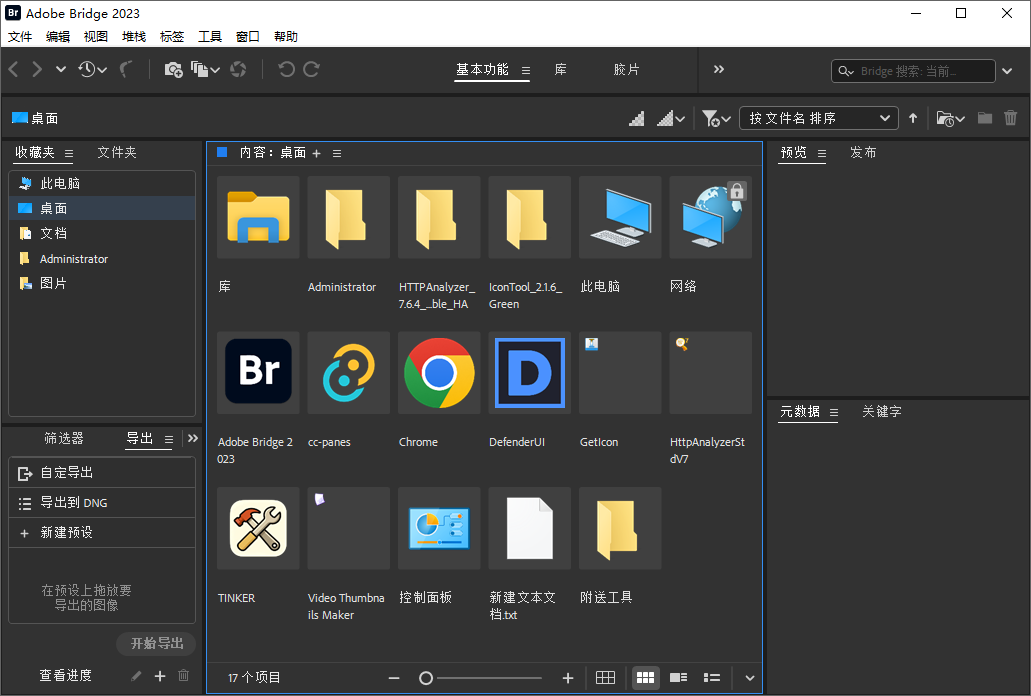This screenshot has width=1031, height=696.
Task: Open the recent files clock dropdown
Action: click(90, 69)
